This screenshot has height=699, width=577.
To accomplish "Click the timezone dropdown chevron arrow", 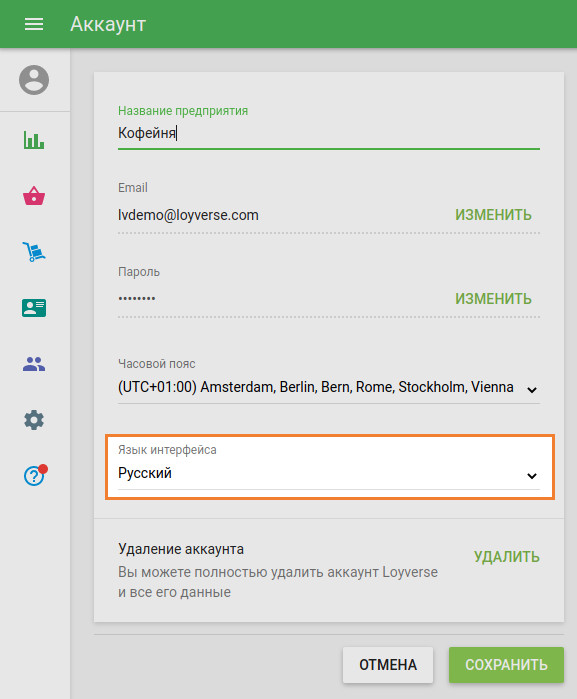I will point(532,390).
